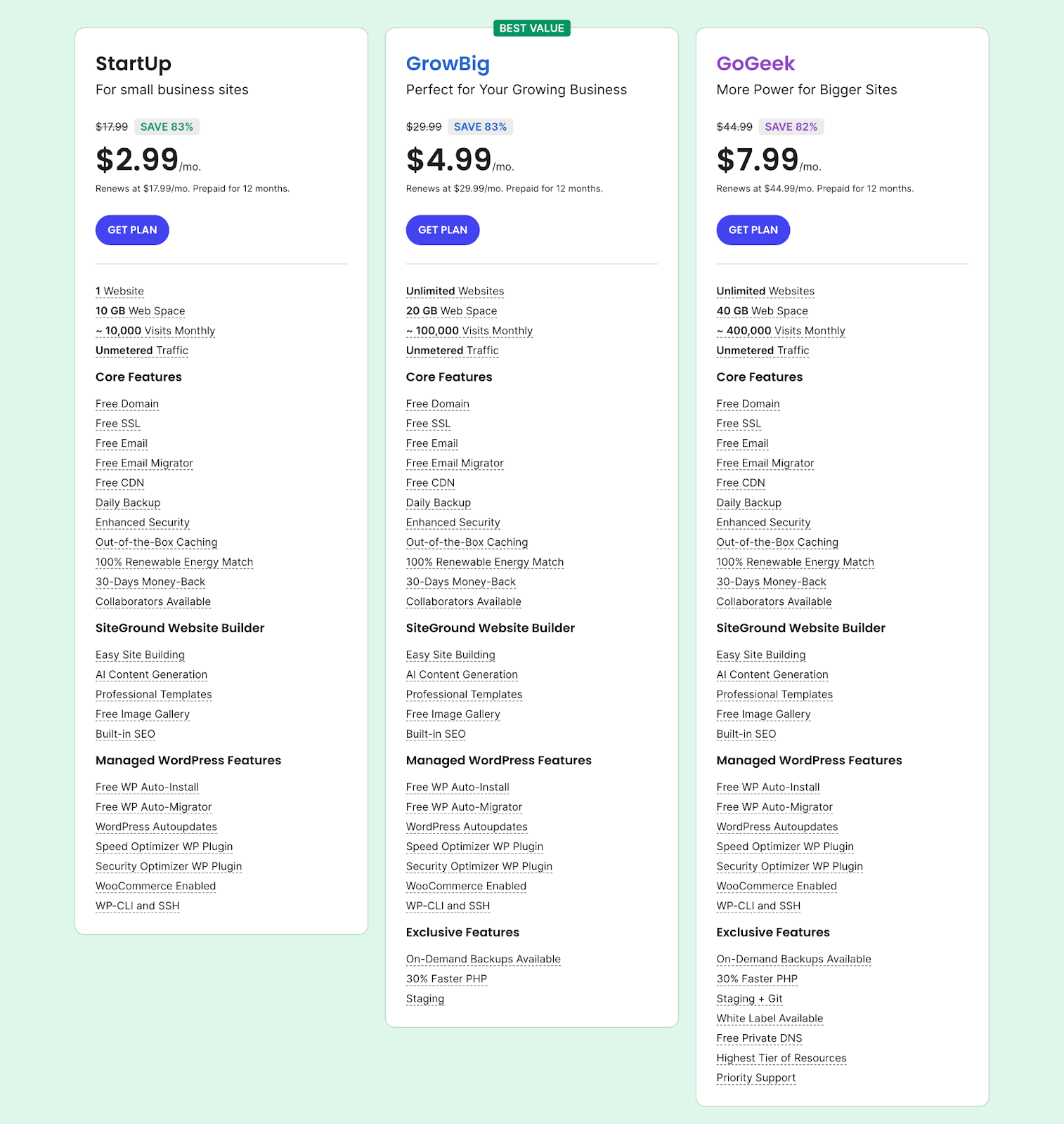The image size is (1064, 1124).
Task: Click "On-Demand Backups Available" in GrowBig
Action: (x=483, y=959)
